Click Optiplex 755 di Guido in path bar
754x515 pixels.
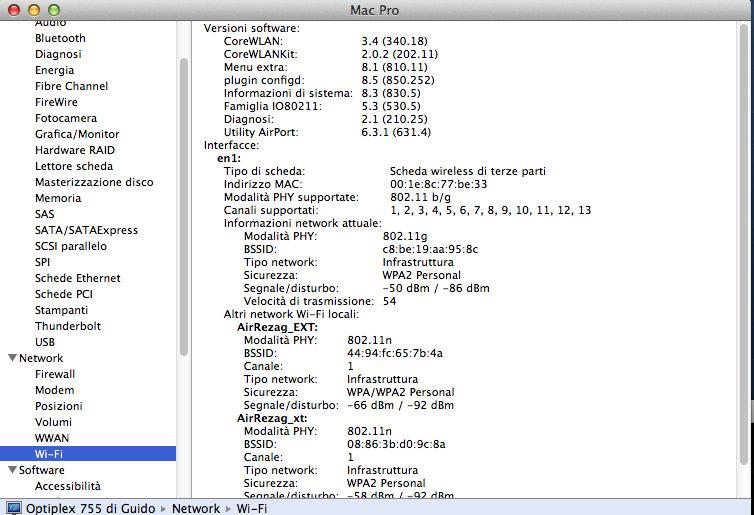point(89,508)
